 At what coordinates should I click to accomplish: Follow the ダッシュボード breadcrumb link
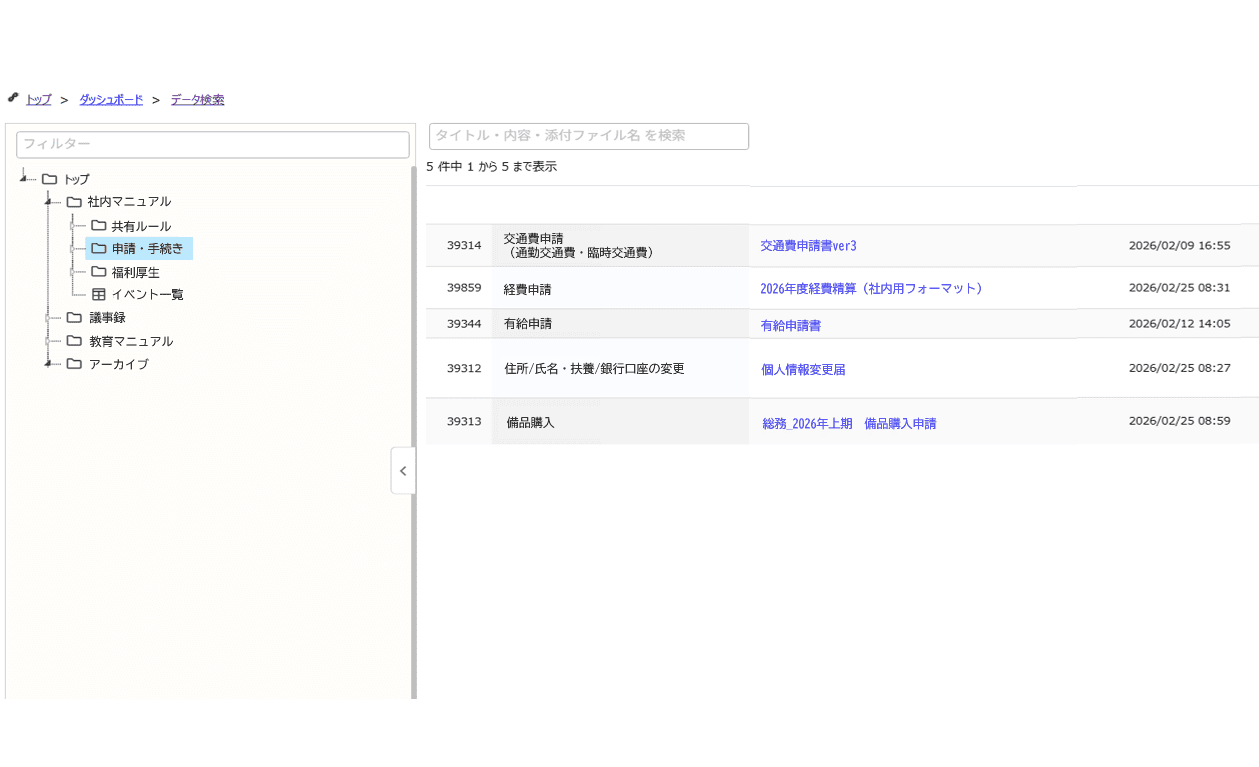tap(110, 99)
